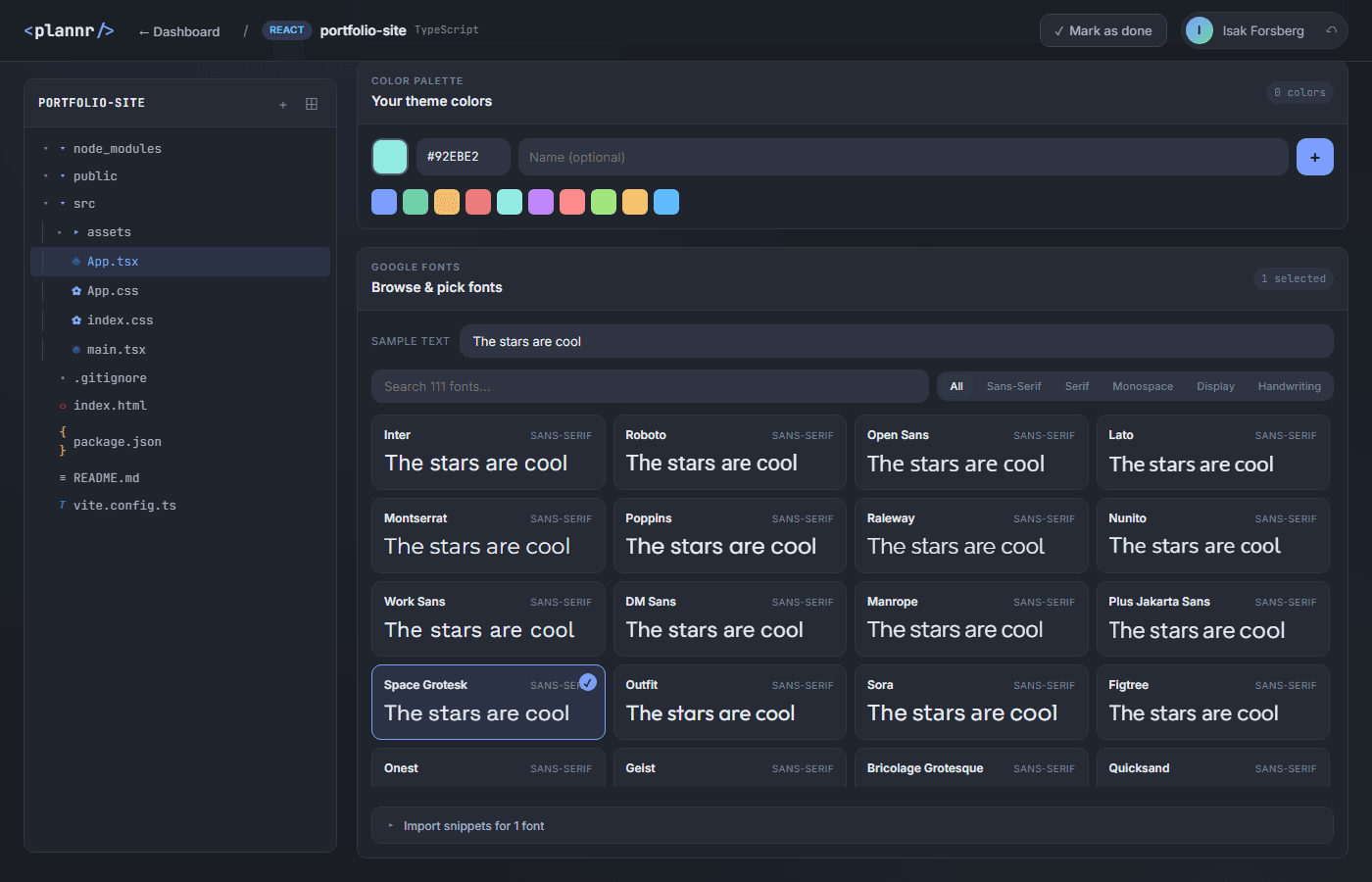Click the React icon beside App.tsx

click(x=76, y=262)
